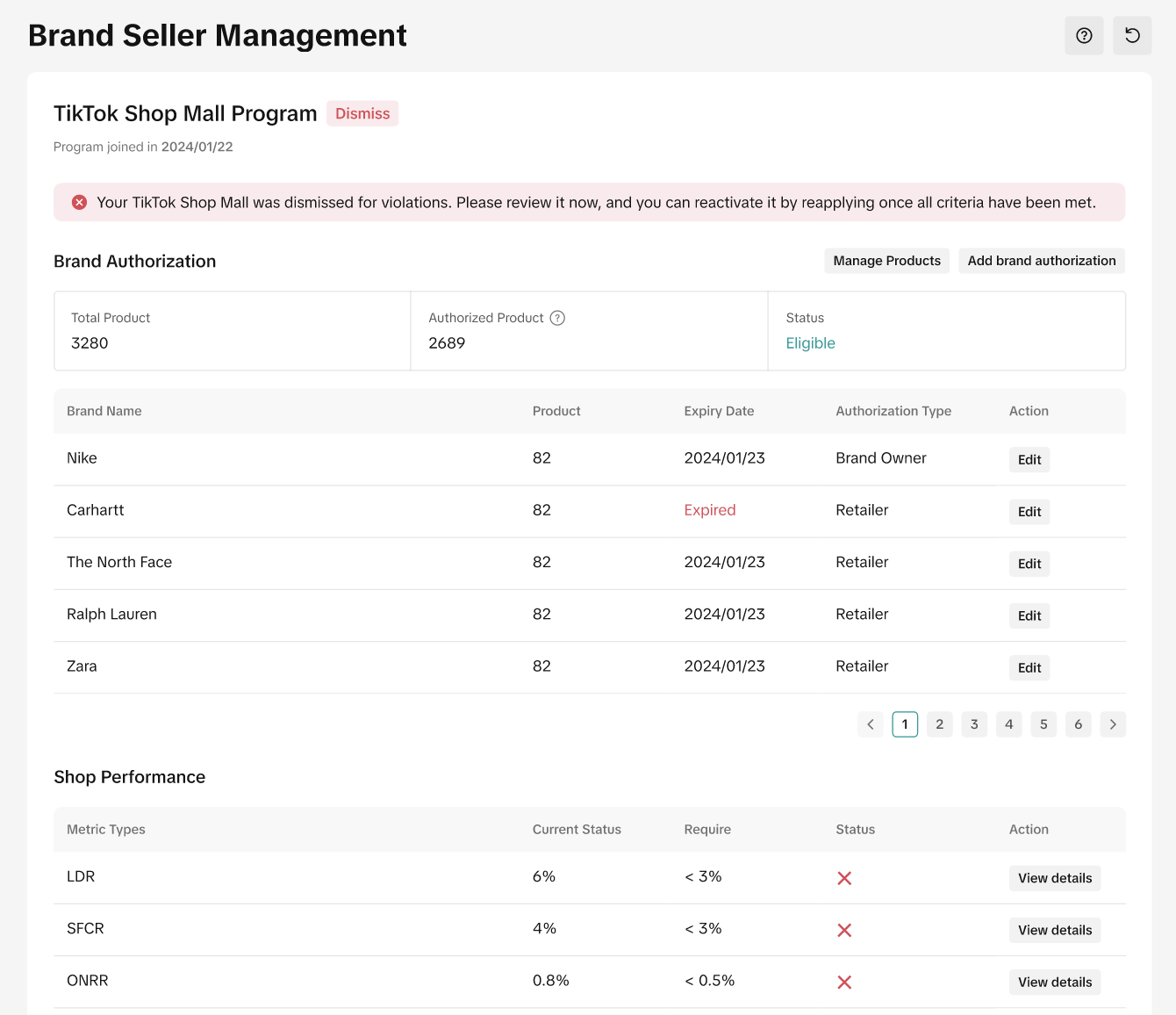This screenshot has height=1015, width=1176.
Task: View details for SFCR metric
Action: 1054,931
